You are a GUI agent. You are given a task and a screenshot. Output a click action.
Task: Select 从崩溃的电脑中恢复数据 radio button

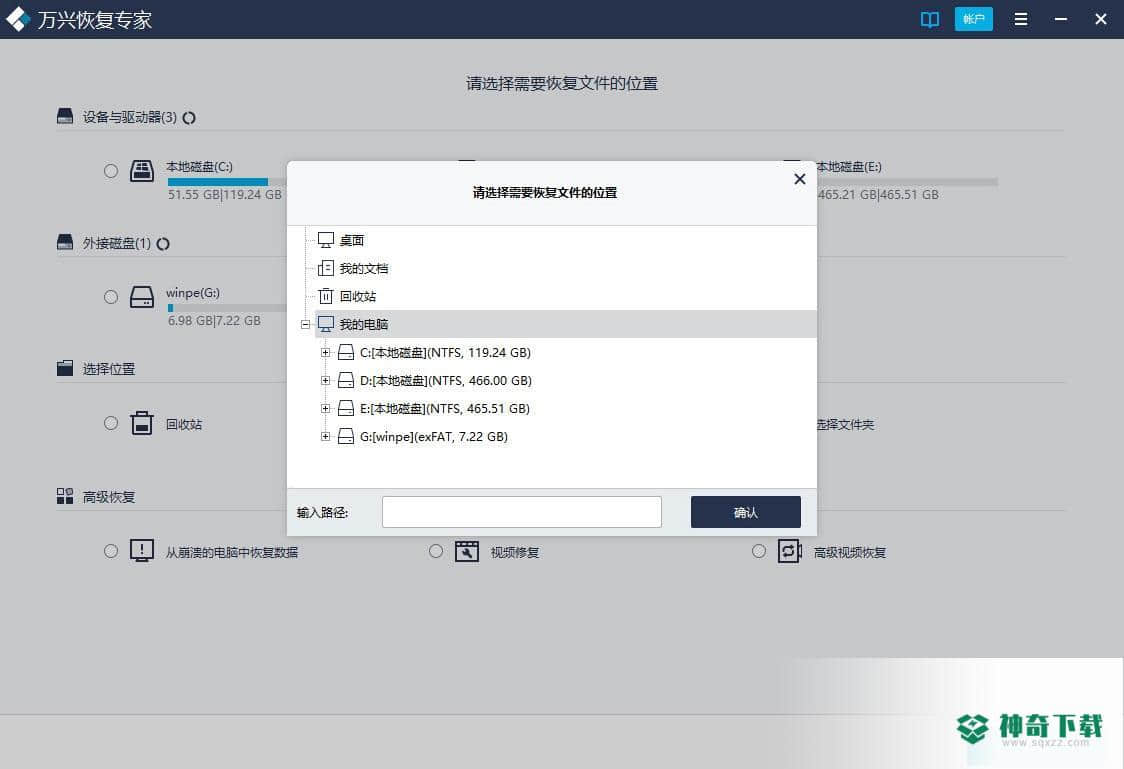click(110, 551)
